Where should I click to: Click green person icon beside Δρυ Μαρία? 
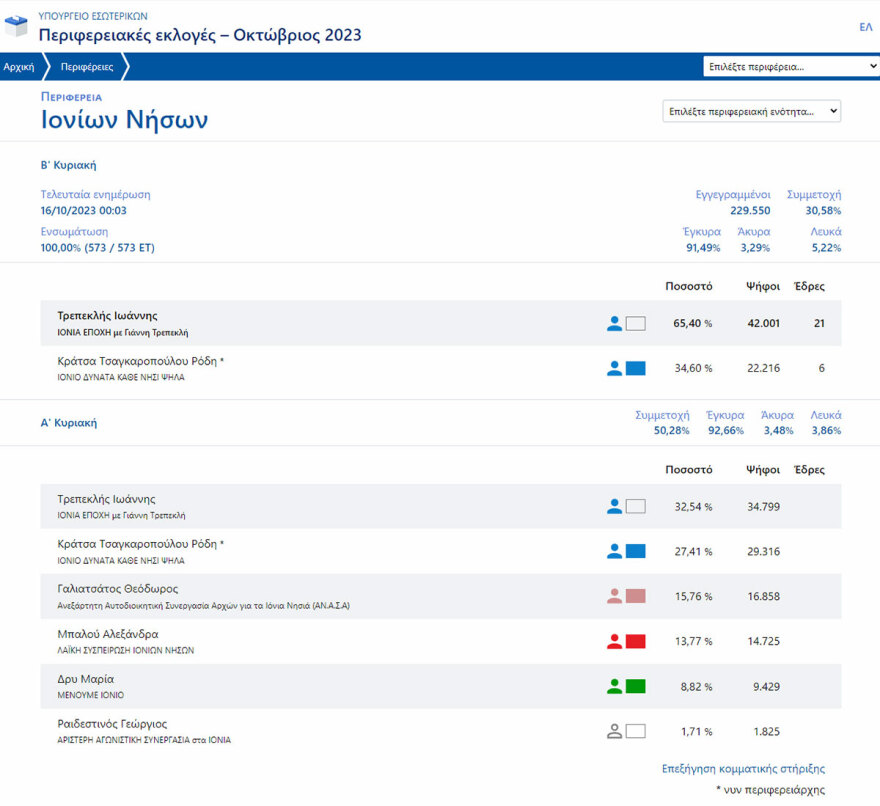(614, 686)
